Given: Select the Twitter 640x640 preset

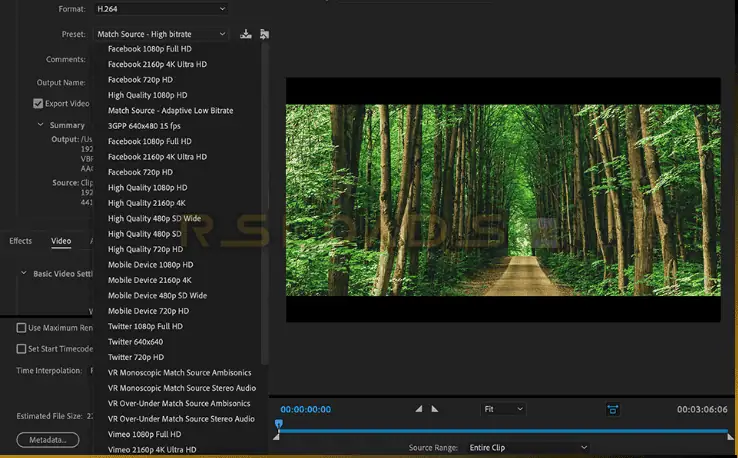Looking at the screenshot, I should [x=136, y=342].
